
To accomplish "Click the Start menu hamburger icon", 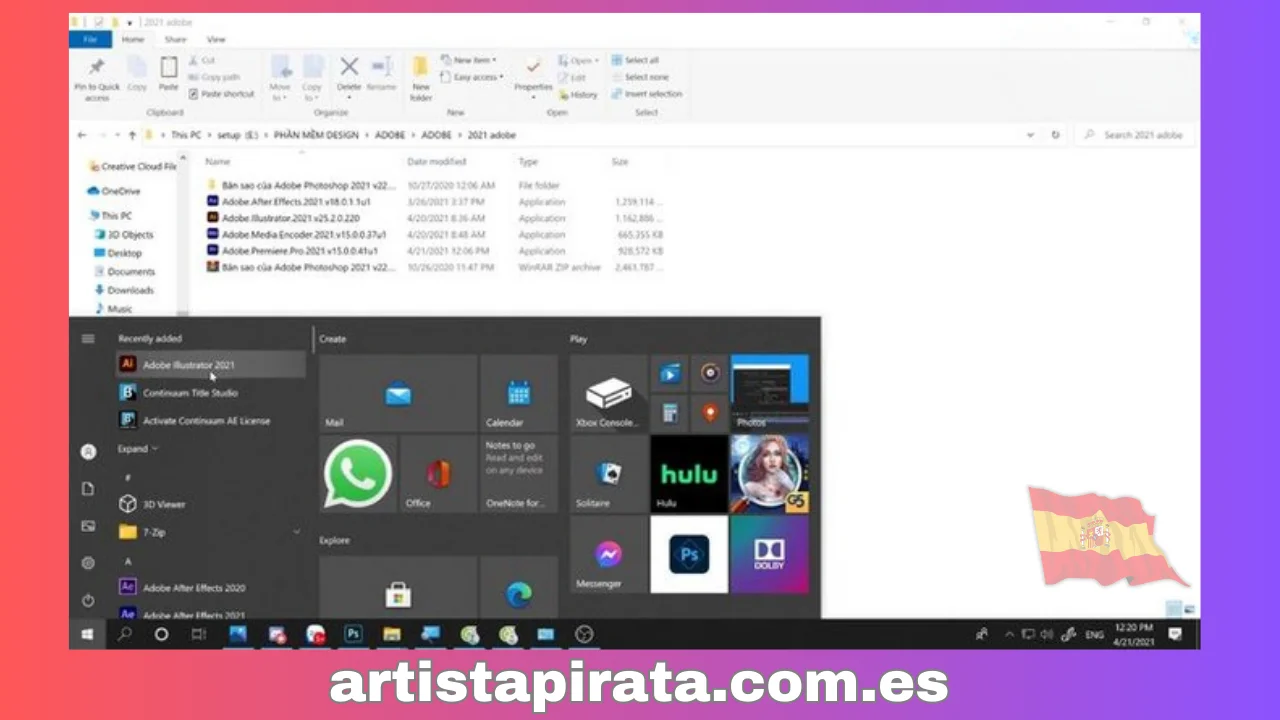I will click(x=88, y=339).
